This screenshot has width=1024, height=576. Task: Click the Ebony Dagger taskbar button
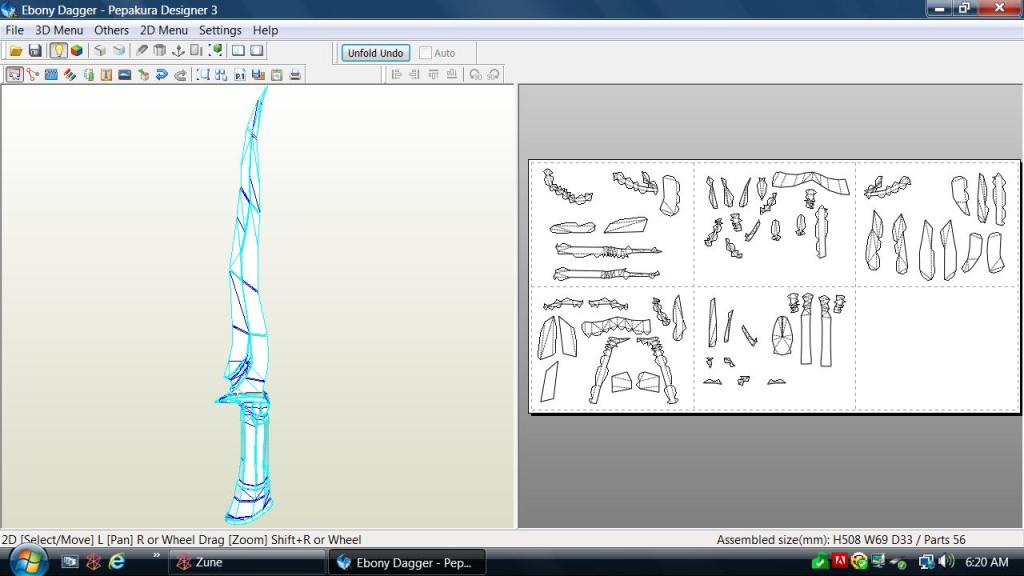(407, 562)
